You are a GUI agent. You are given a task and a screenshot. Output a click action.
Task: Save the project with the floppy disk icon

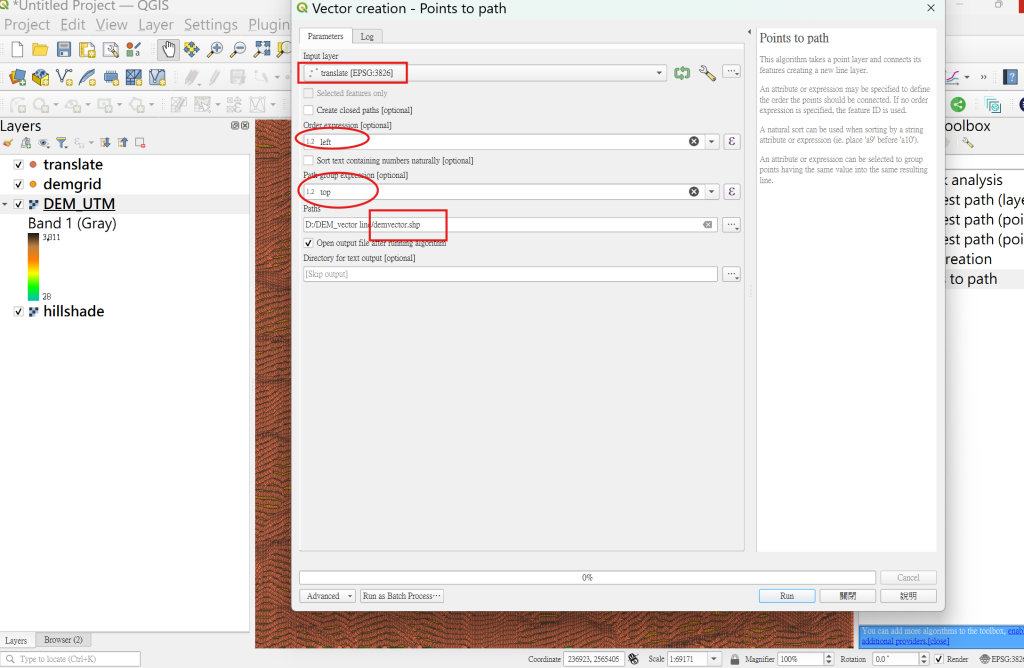(x=64, y=50)
